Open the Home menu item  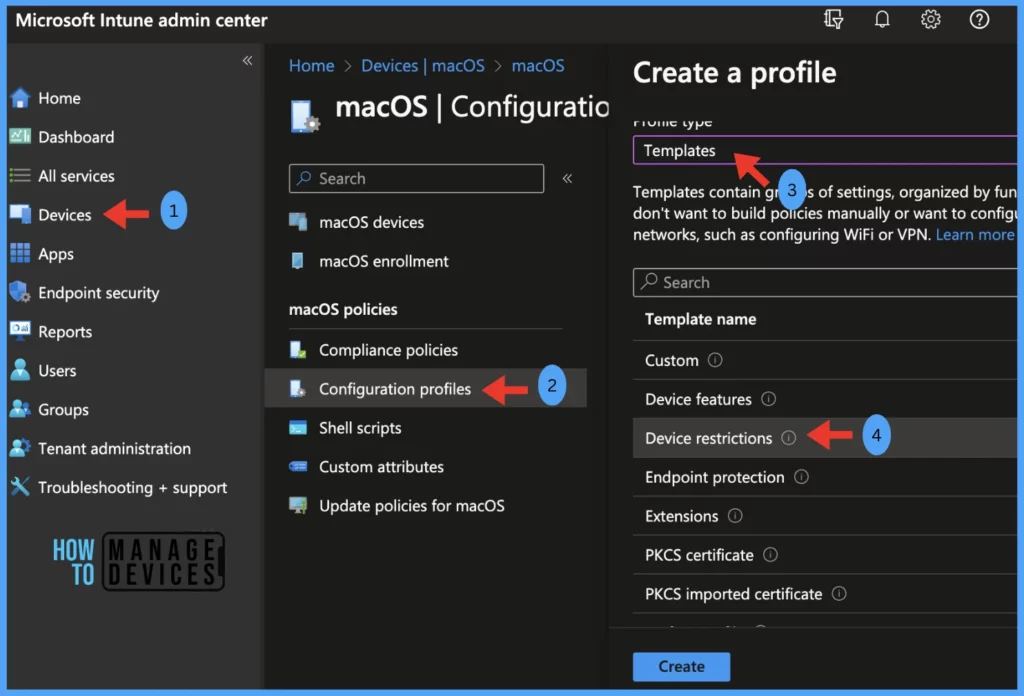pyautogui.click(x=59, y=98)
